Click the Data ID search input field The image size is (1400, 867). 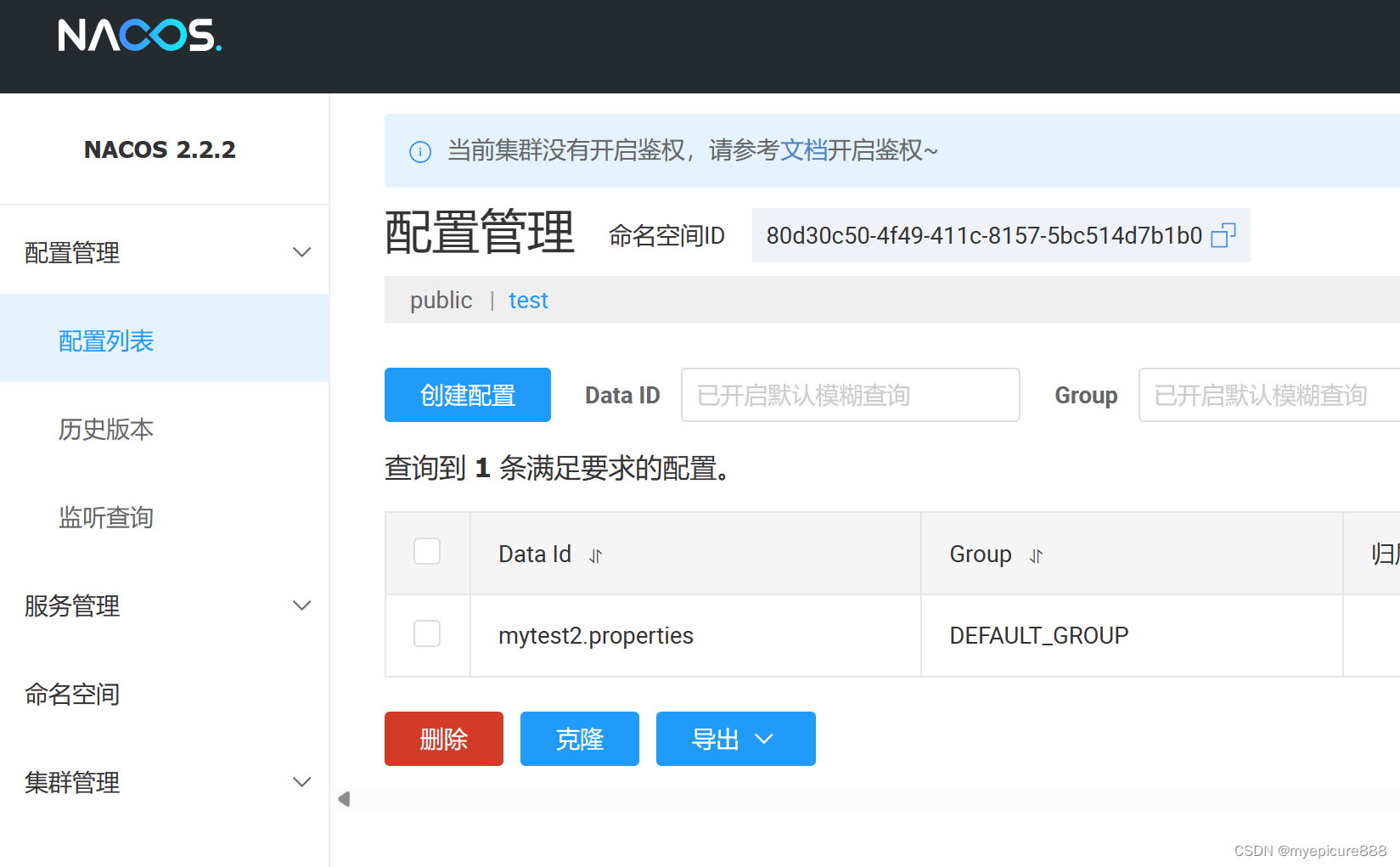coord(849,395)
